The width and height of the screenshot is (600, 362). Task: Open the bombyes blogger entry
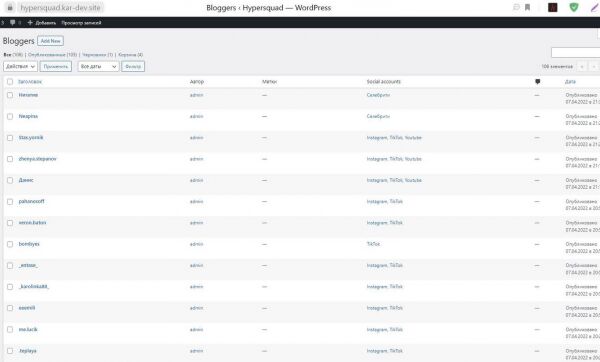[x=29, y=244]
